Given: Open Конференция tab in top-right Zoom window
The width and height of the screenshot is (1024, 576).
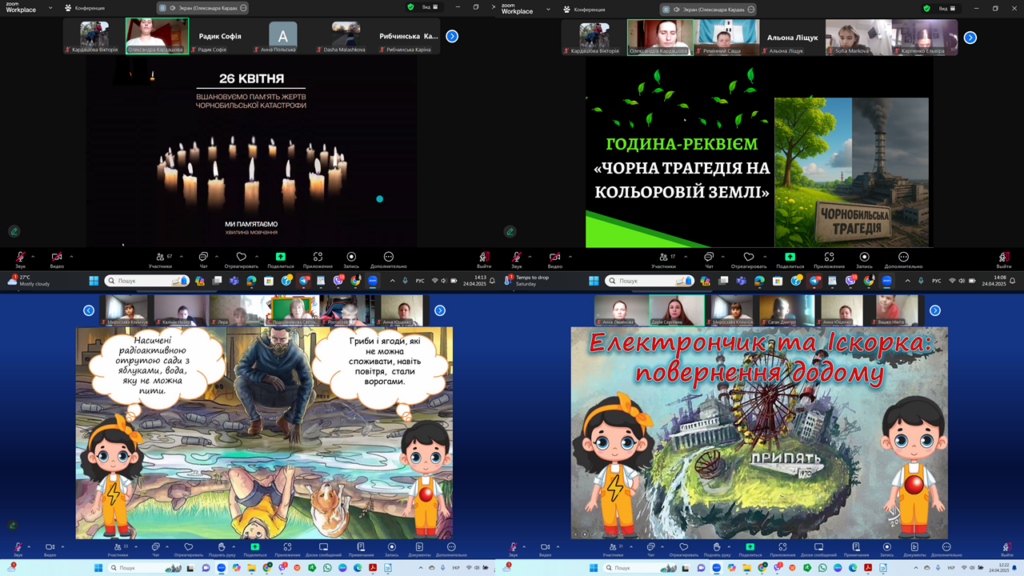Looking at the screenshot, I should point(584,9).
